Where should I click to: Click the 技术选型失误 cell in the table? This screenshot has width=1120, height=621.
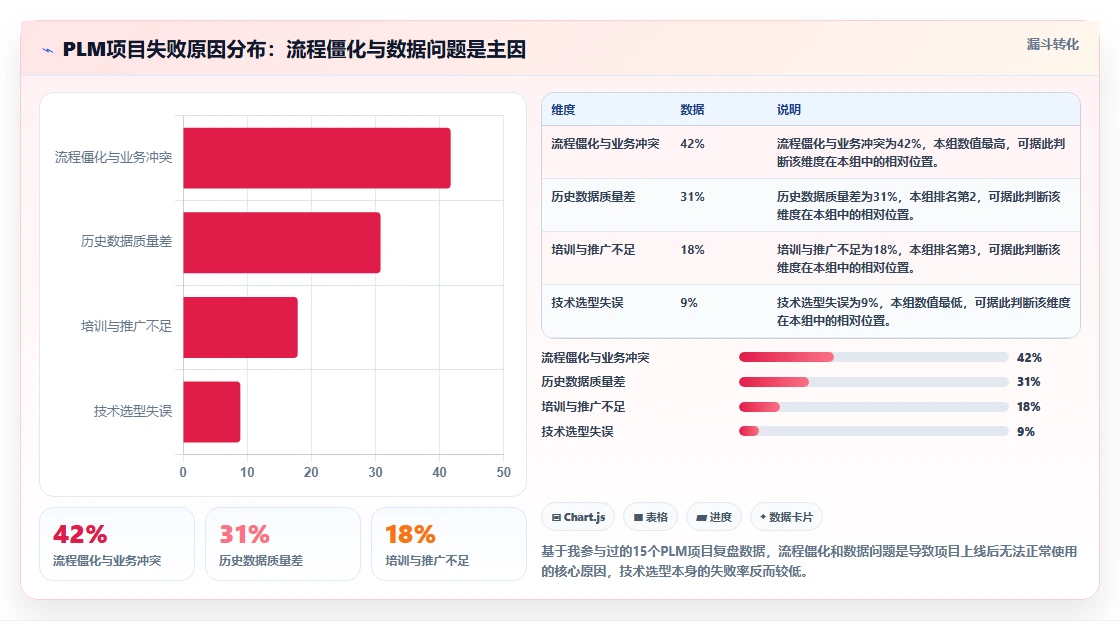point(587,302)
